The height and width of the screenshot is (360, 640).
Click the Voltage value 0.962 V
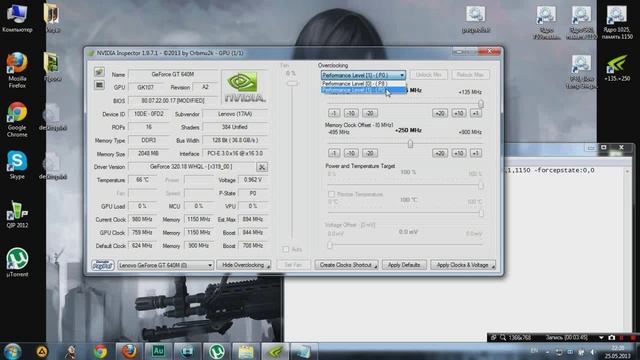(253, 180)
